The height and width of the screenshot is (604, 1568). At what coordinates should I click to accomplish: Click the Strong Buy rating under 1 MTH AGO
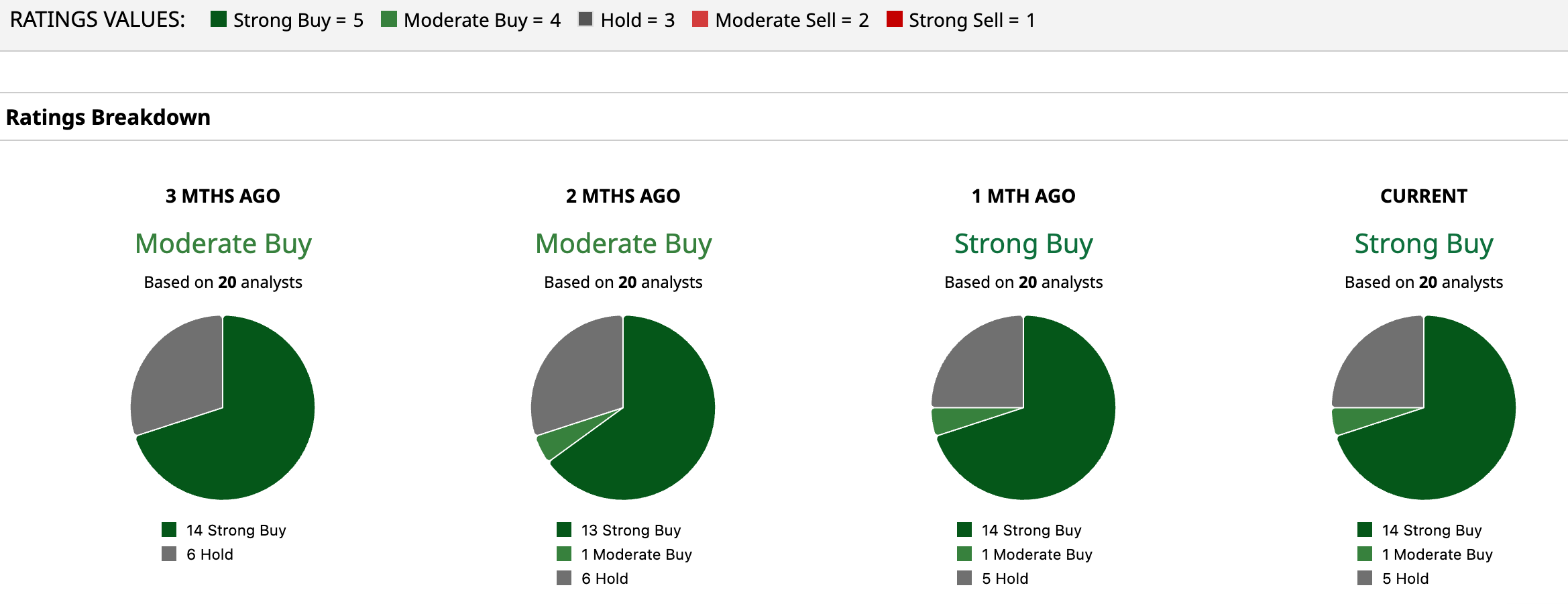(1023, 244)
